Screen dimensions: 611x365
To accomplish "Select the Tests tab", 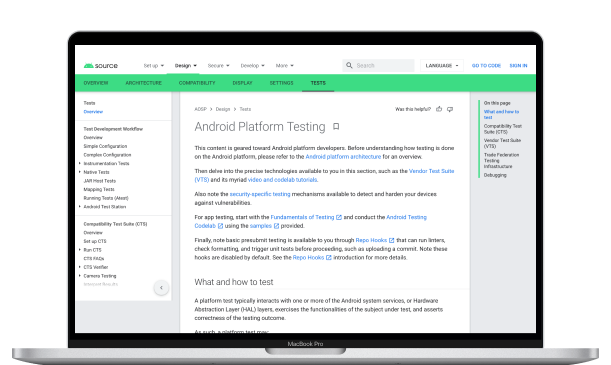I will click(x=318, y=83).
